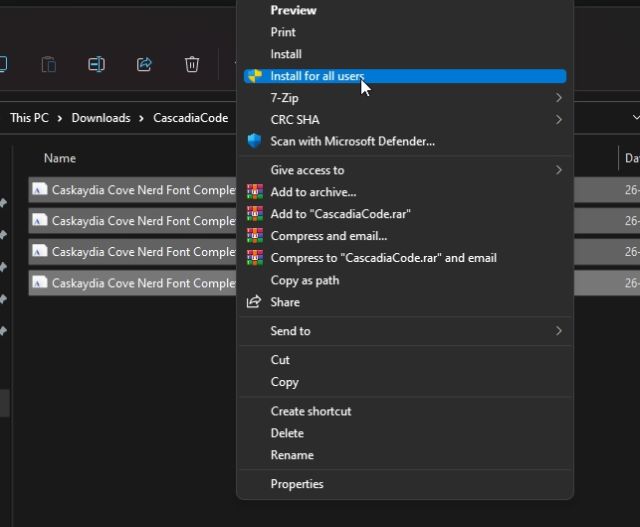Select Copy as path in context menu

pyautogui.click(x=304, y=280)
